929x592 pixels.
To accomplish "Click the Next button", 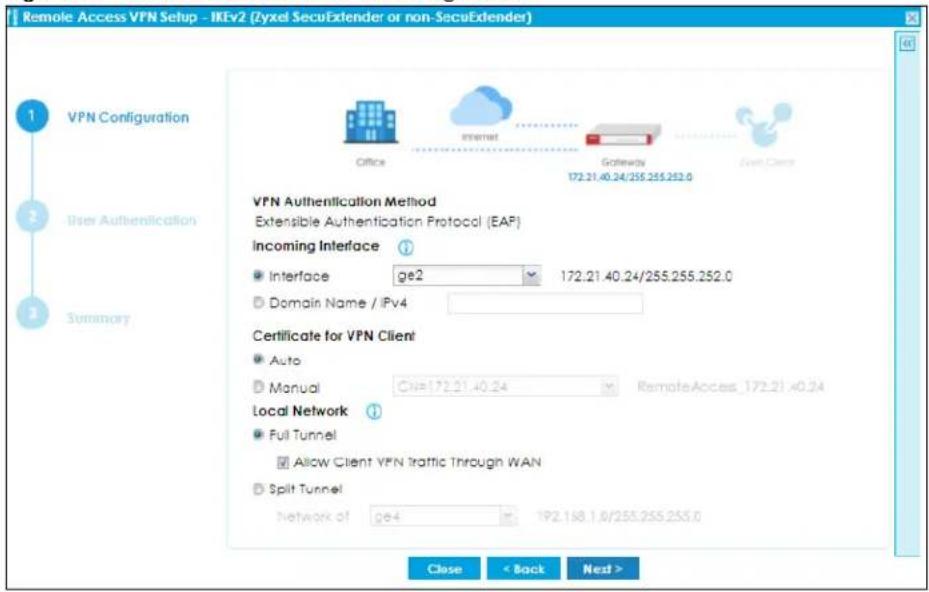I will (x=603, y=569).
